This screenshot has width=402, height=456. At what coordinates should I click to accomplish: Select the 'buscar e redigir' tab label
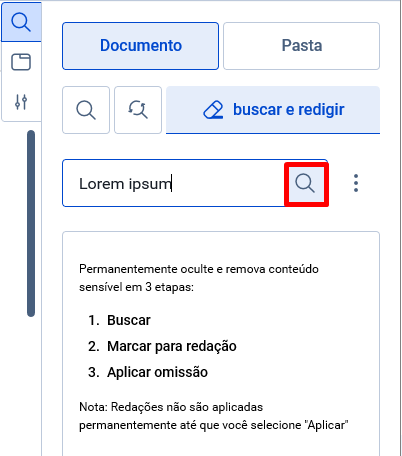(289, 110)
